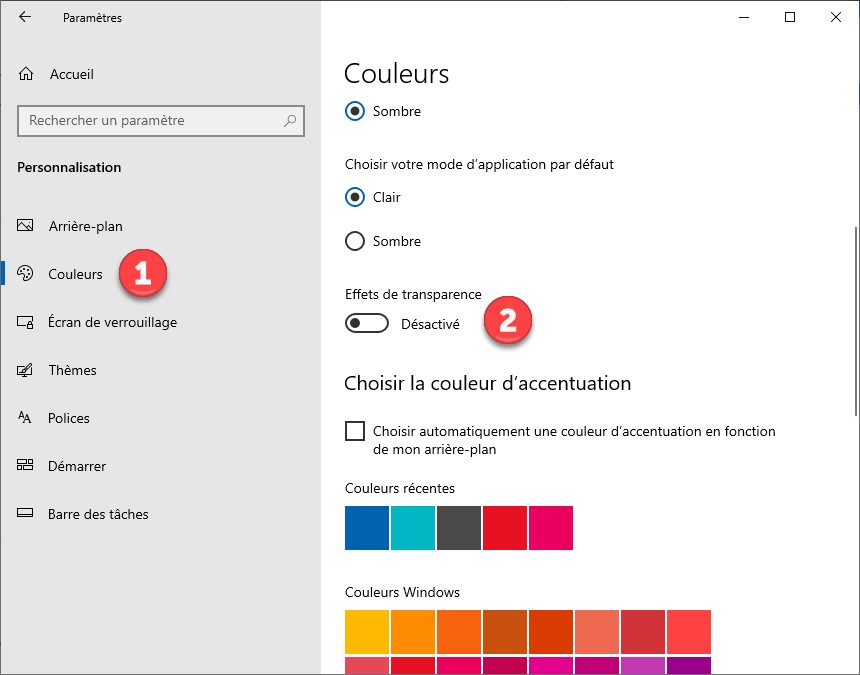
Task: Open the Thèmes settings page
Action: click(x=72, y=370)
